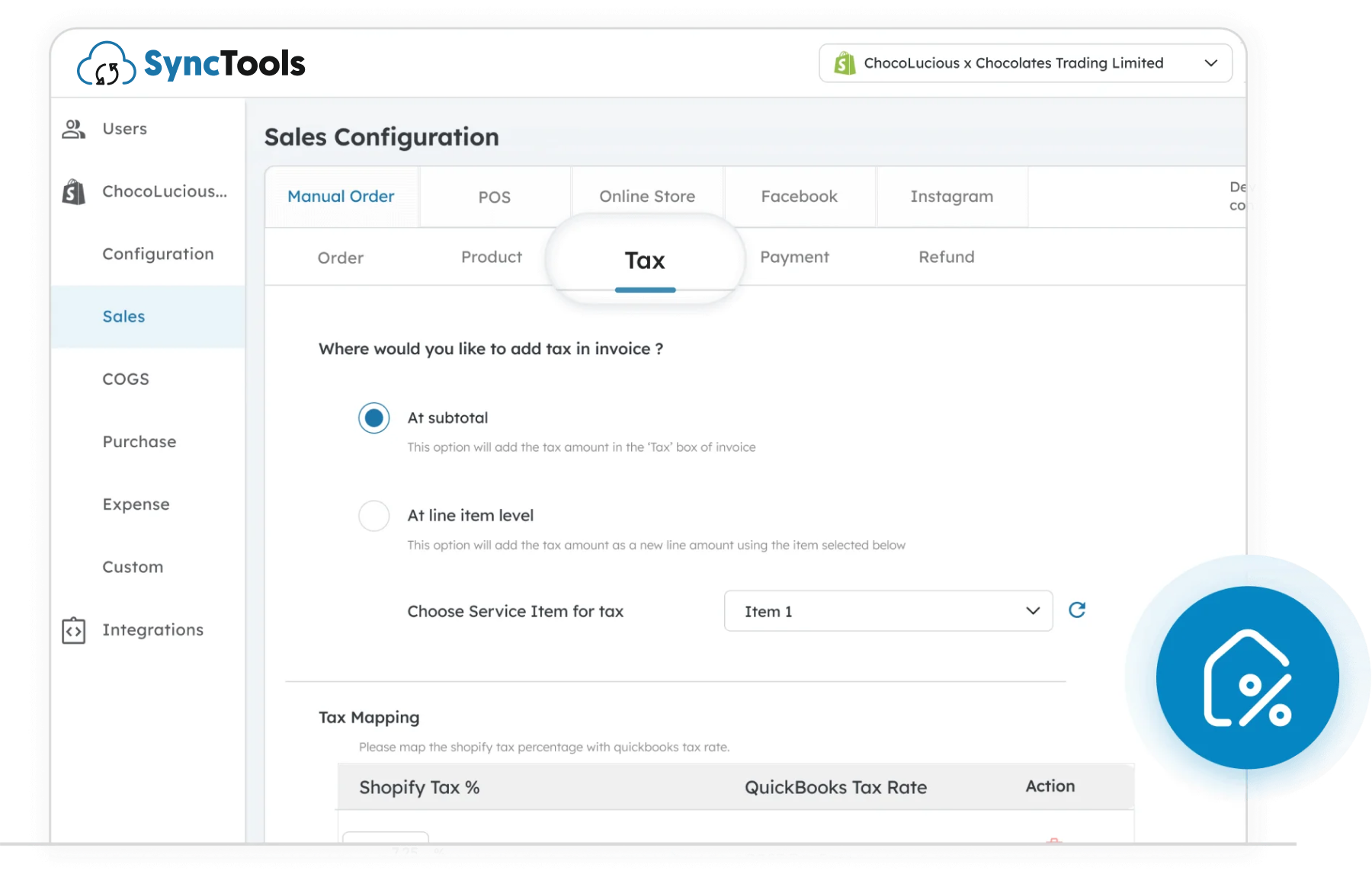Click the Shopify bag icon in sidebar
1372x874 pixels.
[73, 191]
